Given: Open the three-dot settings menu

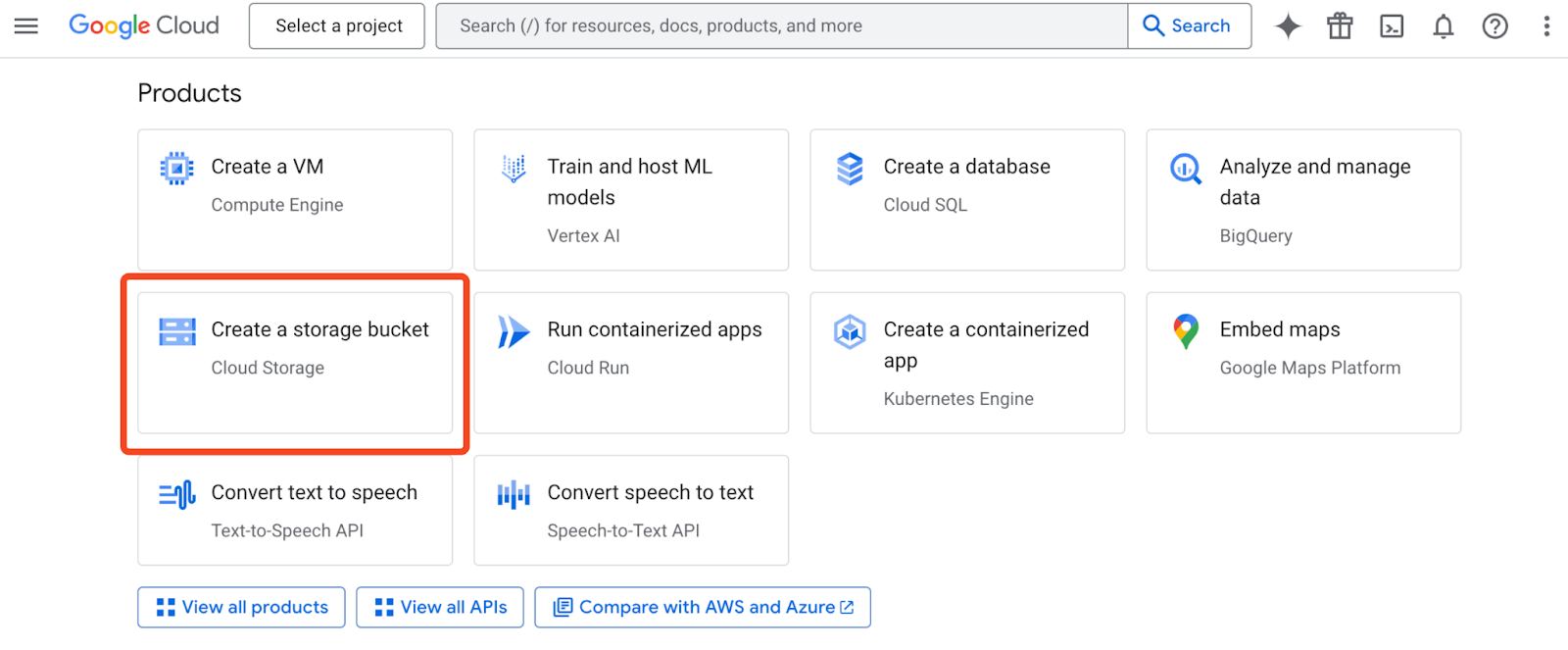Looking at the screenshot, I should 1546,26.
